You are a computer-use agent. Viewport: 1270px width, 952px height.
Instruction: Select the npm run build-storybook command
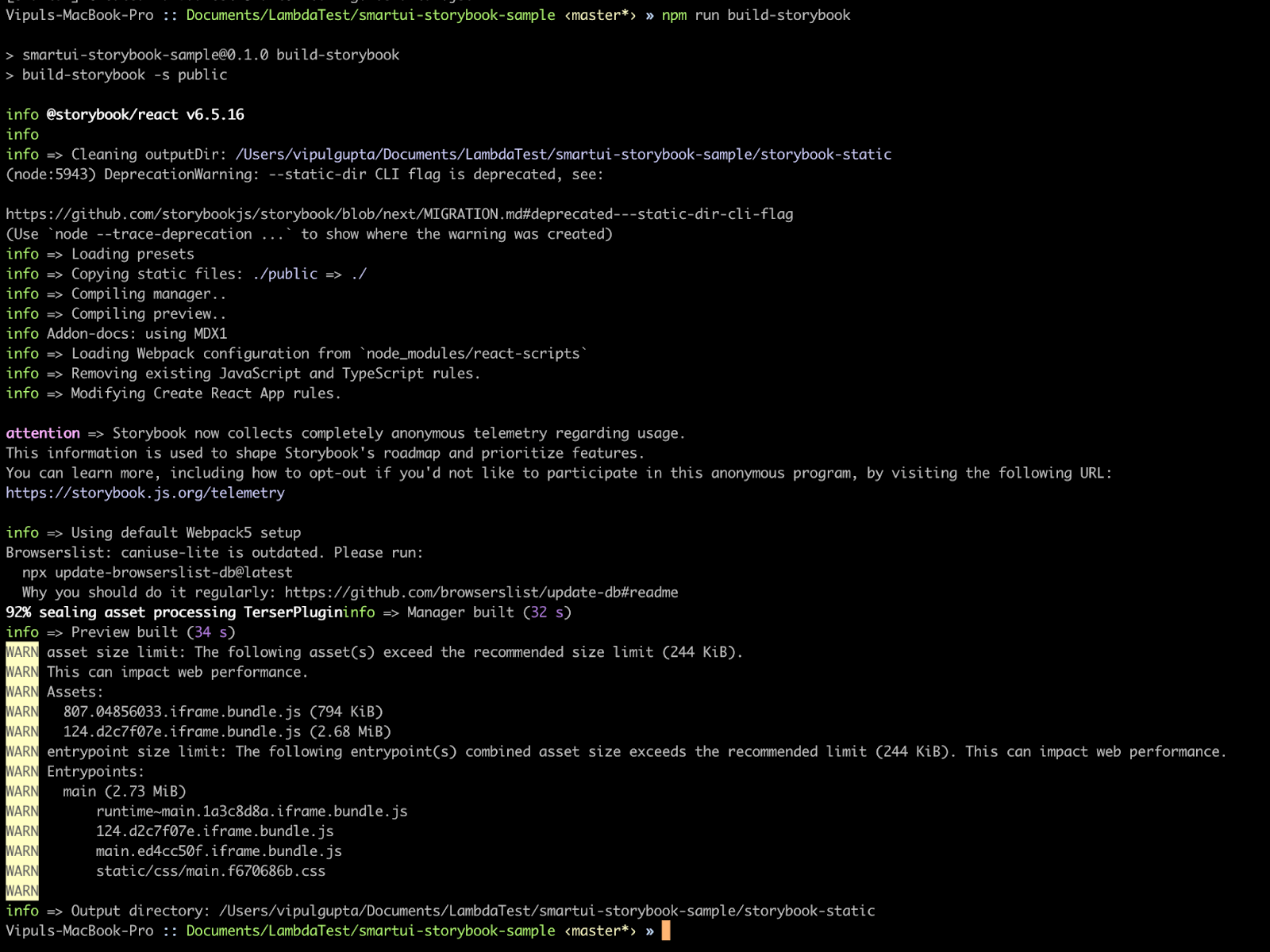pos(756,15)
